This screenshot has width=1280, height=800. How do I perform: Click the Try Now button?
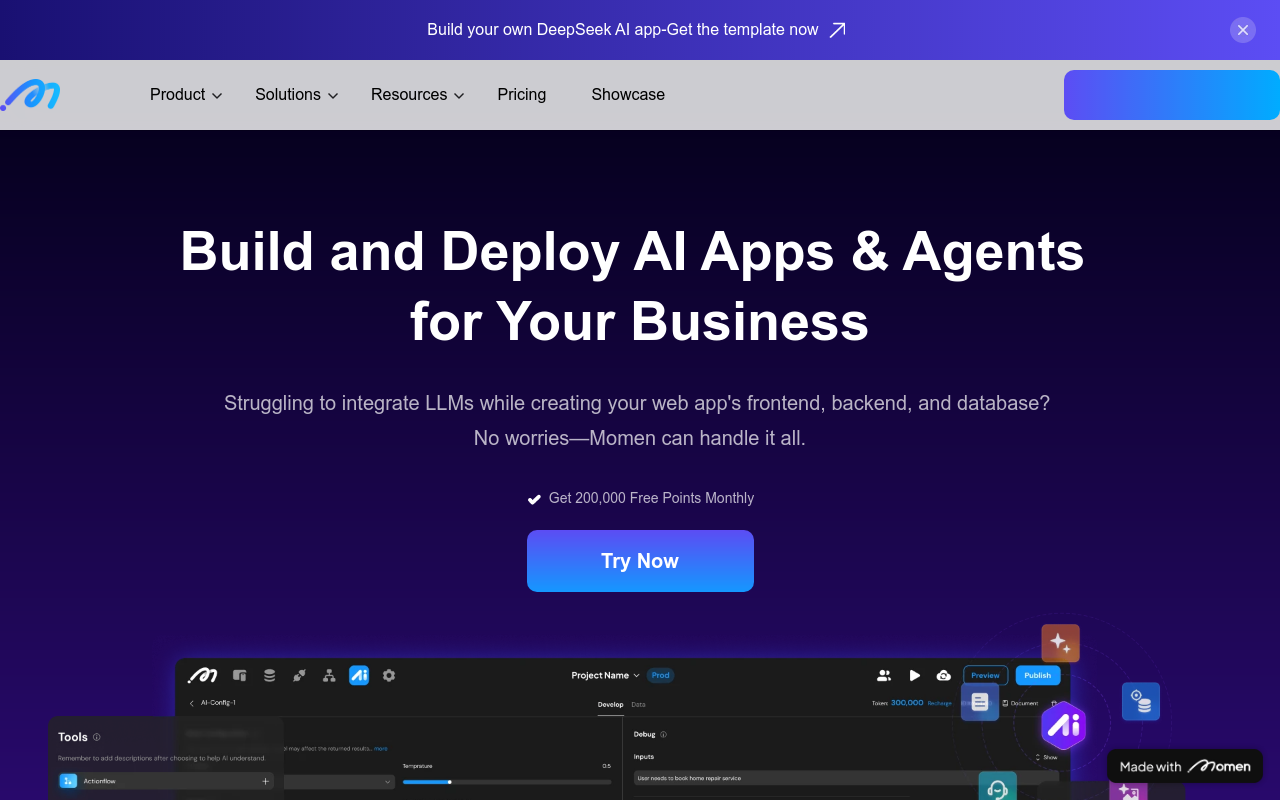[x=640, y=561]
